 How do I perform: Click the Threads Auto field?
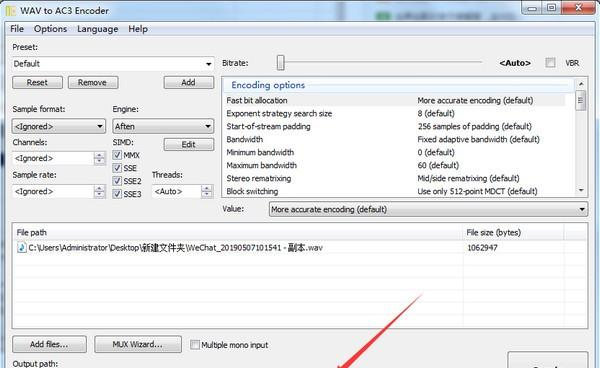coord(176,192)
